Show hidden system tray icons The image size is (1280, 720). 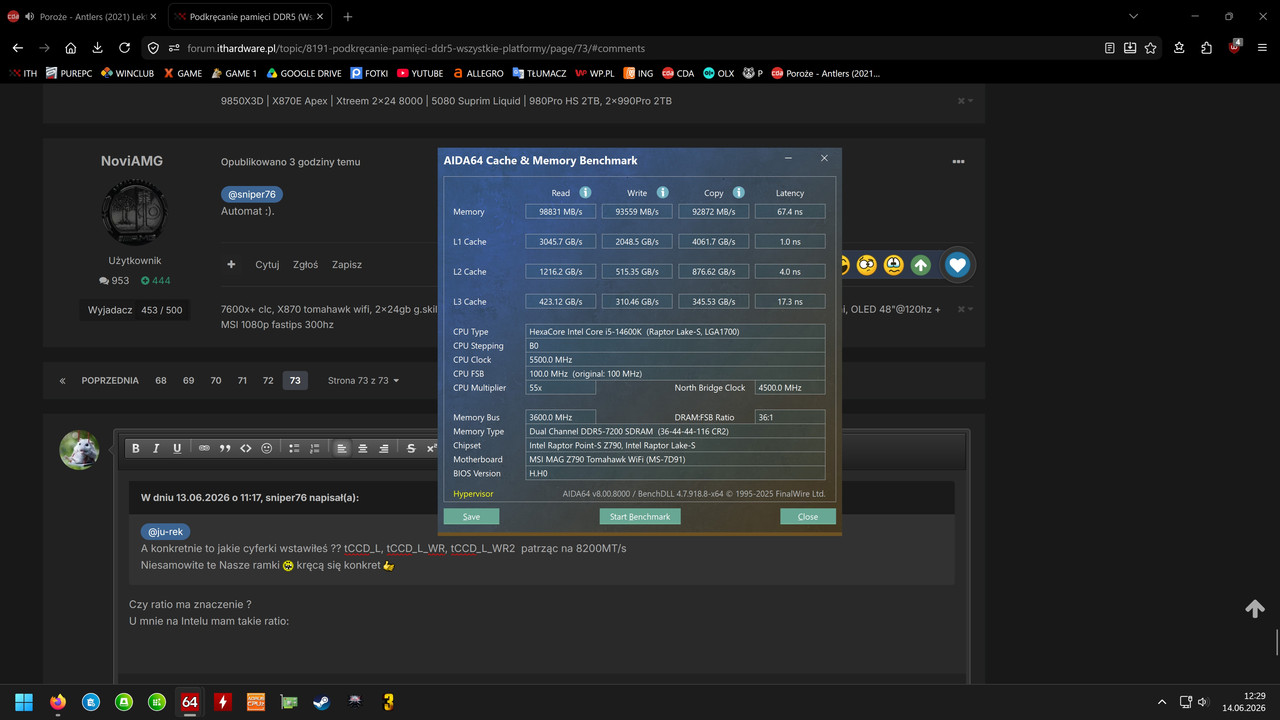(1161, 702)
